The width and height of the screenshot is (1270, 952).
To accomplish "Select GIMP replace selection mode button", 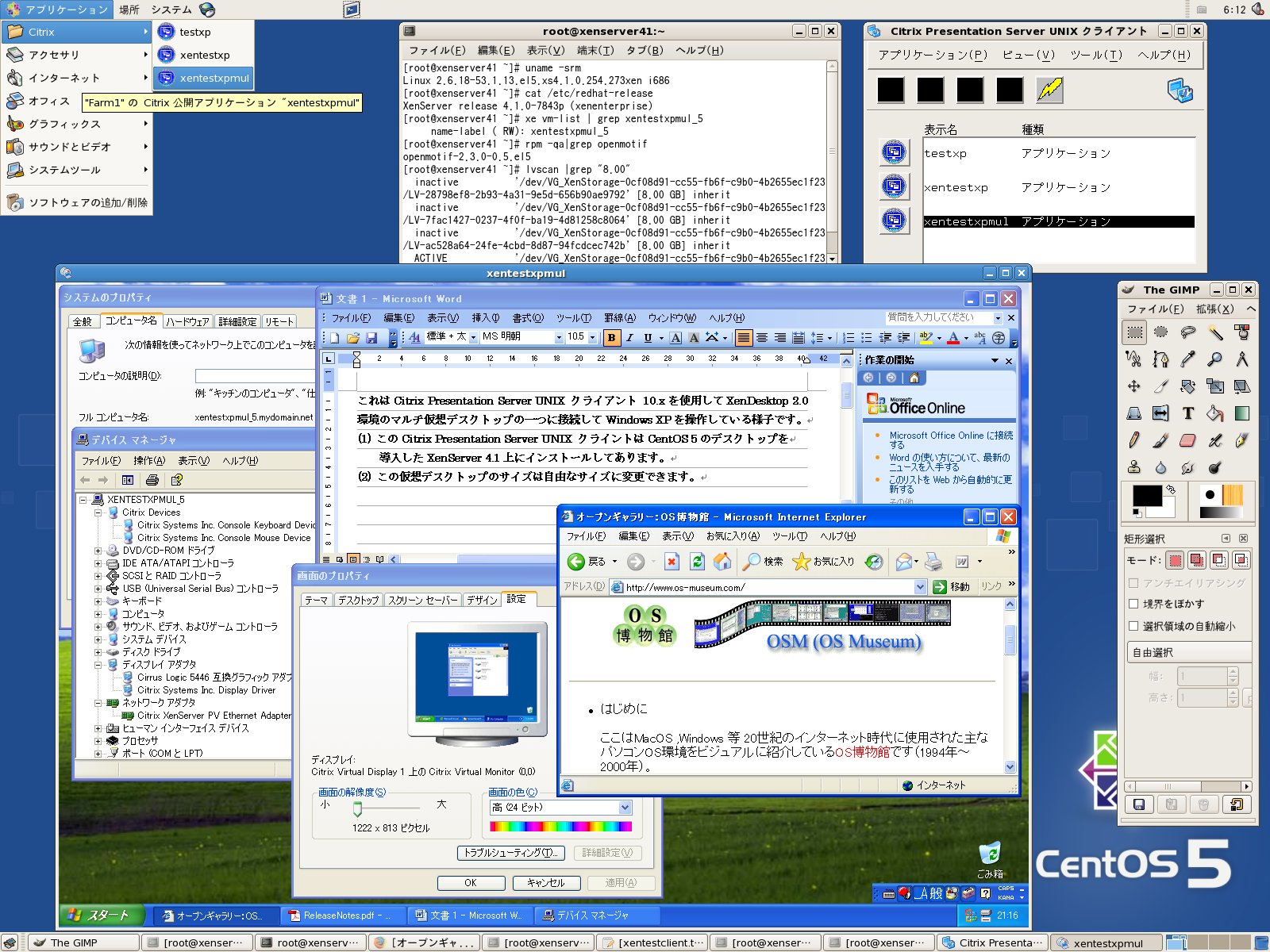I will tap(1176, 560).
